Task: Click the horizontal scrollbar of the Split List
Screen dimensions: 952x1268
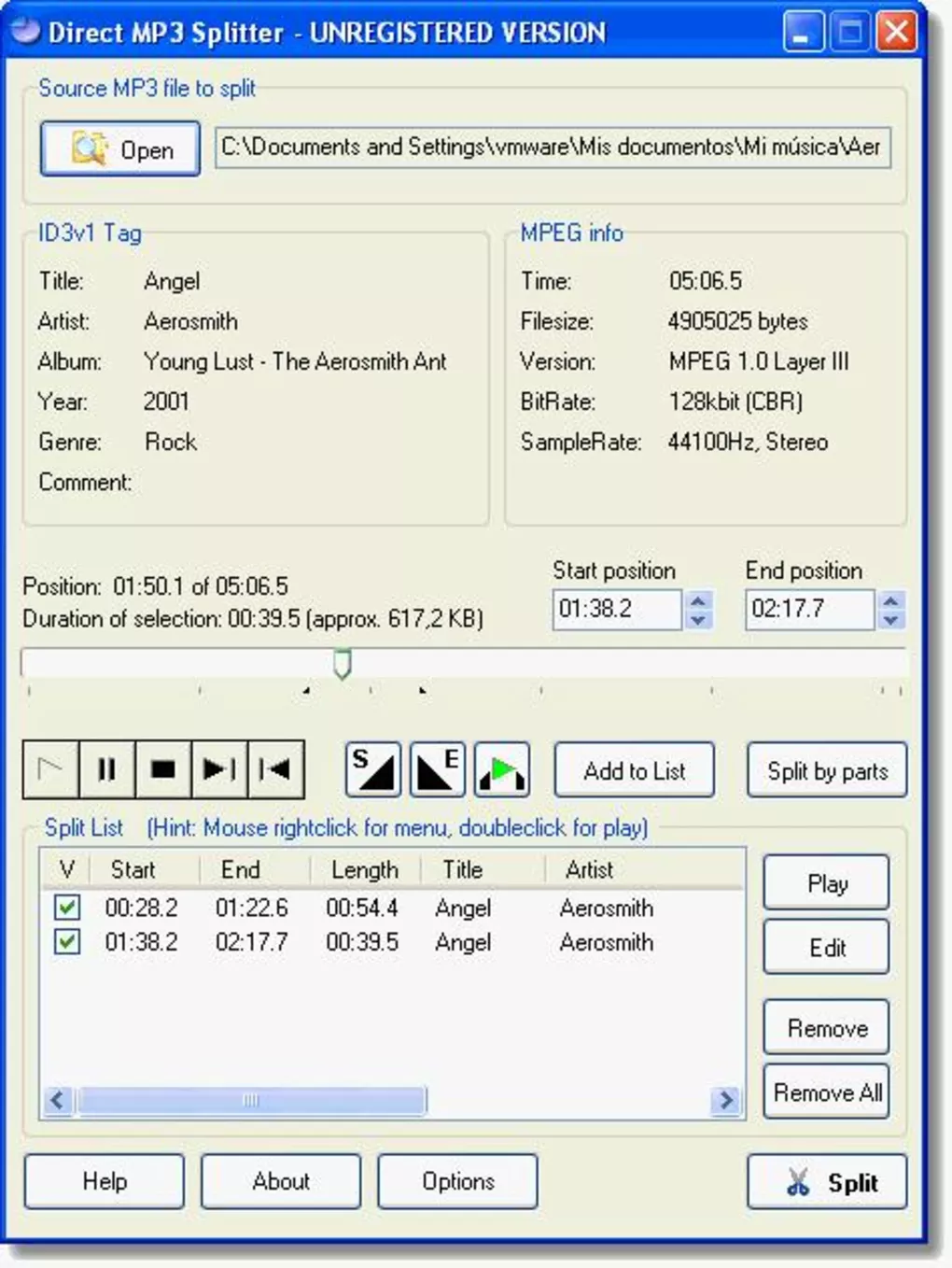Action: click(252, 1101)
